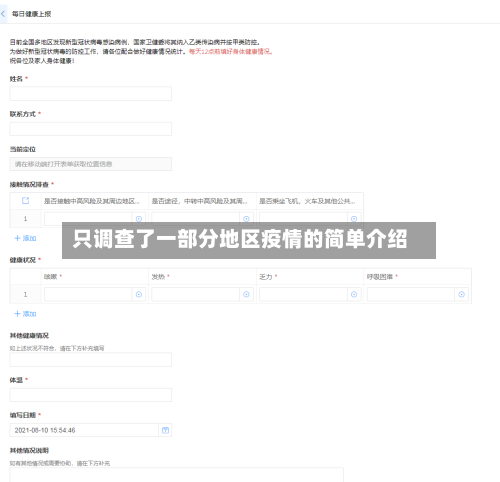Open the calendar picker for 填写日期
Image resolution: width=500 pixels, height=482 pixels.
pyautogui.click(x=165, y=430)
